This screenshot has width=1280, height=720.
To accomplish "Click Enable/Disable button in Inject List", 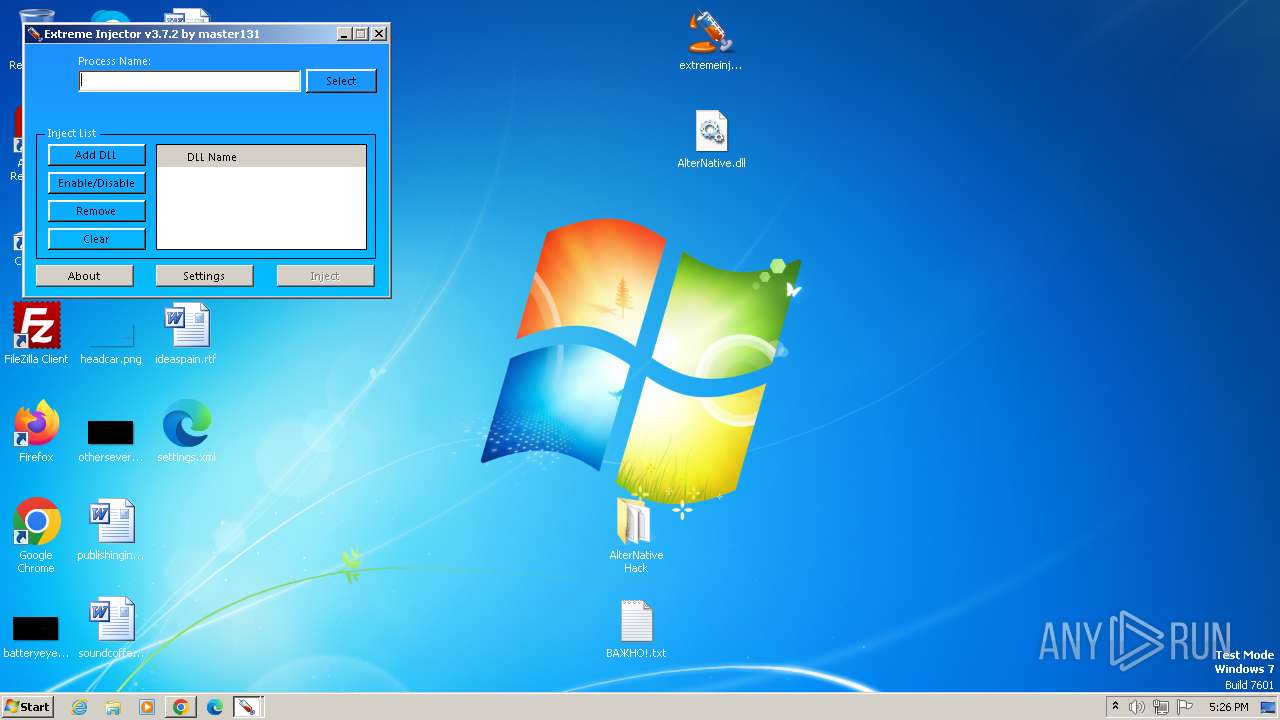I will pyautogui.click(x=96, y=183).
